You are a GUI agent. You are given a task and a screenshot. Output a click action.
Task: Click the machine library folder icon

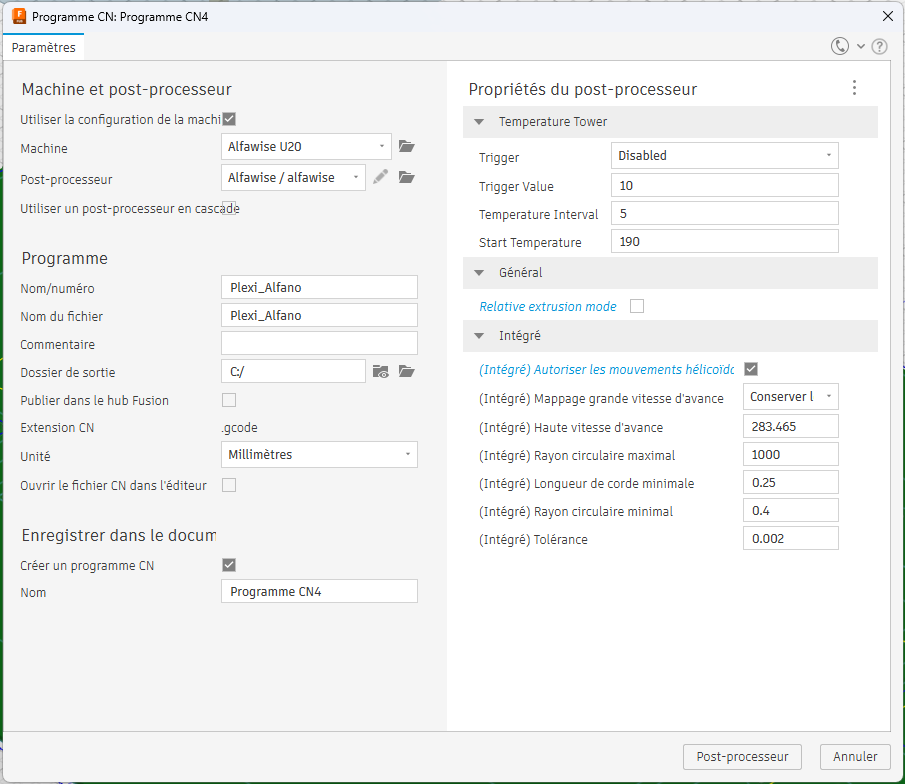[x=406, y=146]
